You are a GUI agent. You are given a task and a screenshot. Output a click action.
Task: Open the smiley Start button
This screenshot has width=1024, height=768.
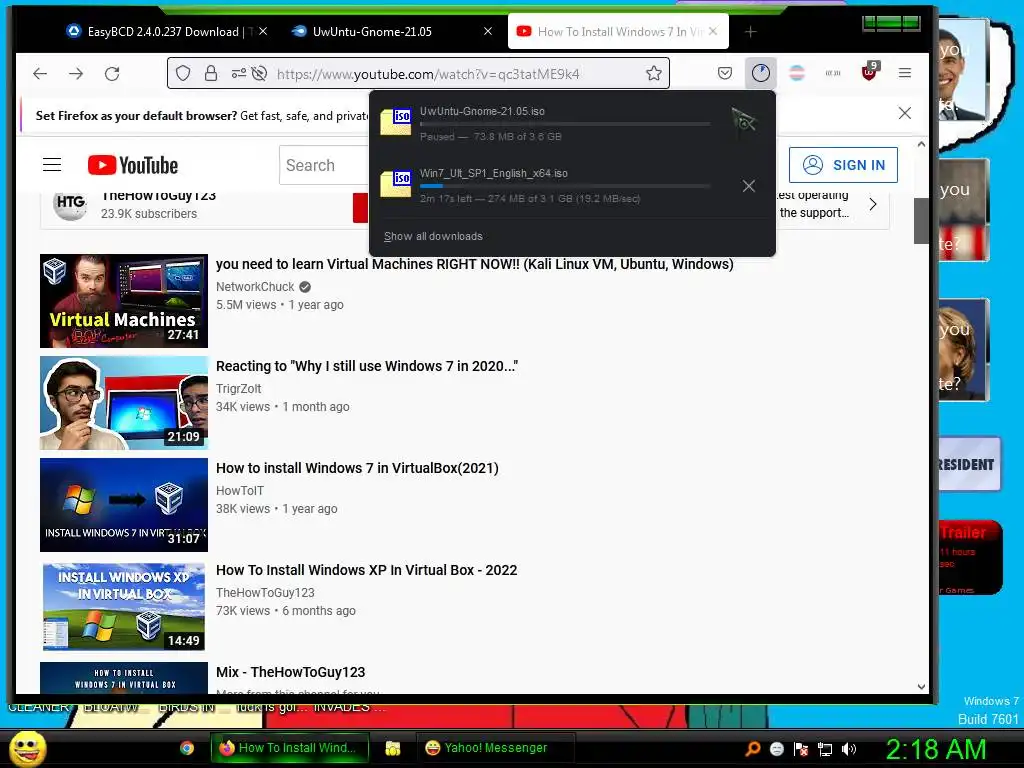(27, 748)
